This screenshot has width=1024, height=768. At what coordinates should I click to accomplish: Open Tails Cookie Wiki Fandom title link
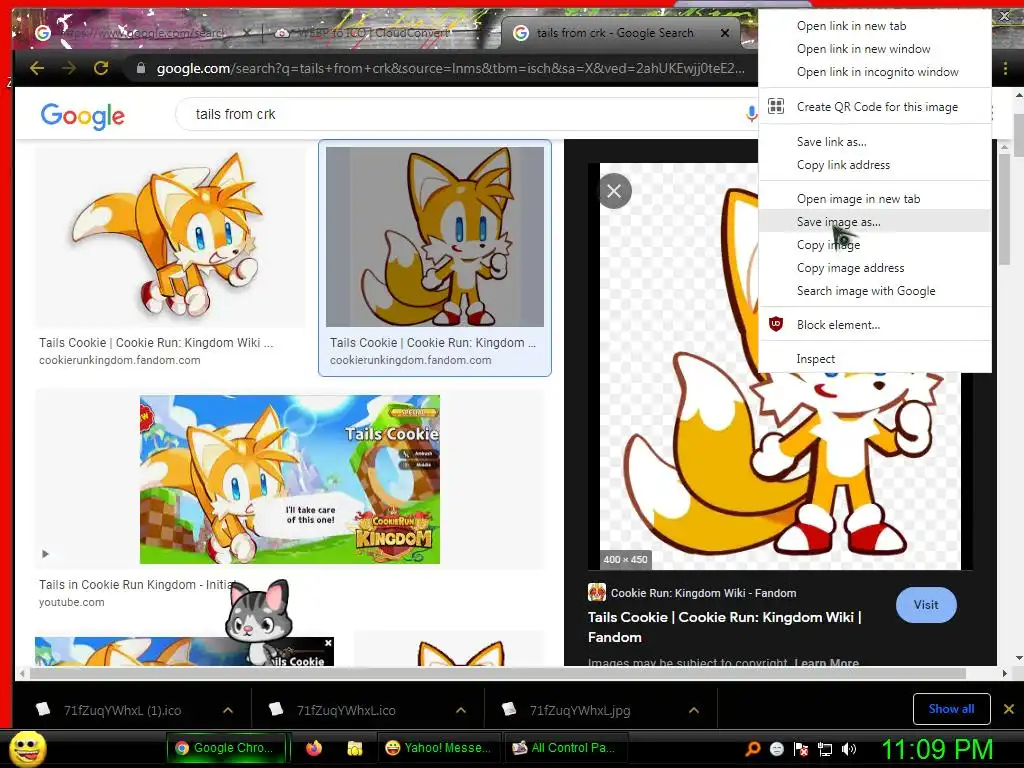(724, 627)
